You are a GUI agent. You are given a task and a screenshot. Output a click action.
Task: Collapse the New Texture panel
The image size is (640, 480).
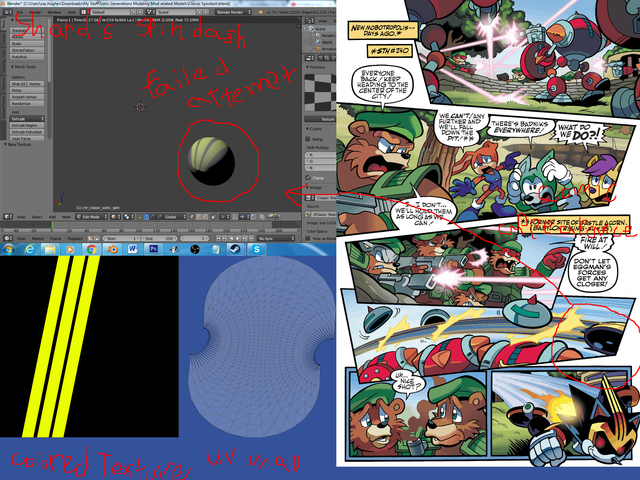[x=5, y=144]
